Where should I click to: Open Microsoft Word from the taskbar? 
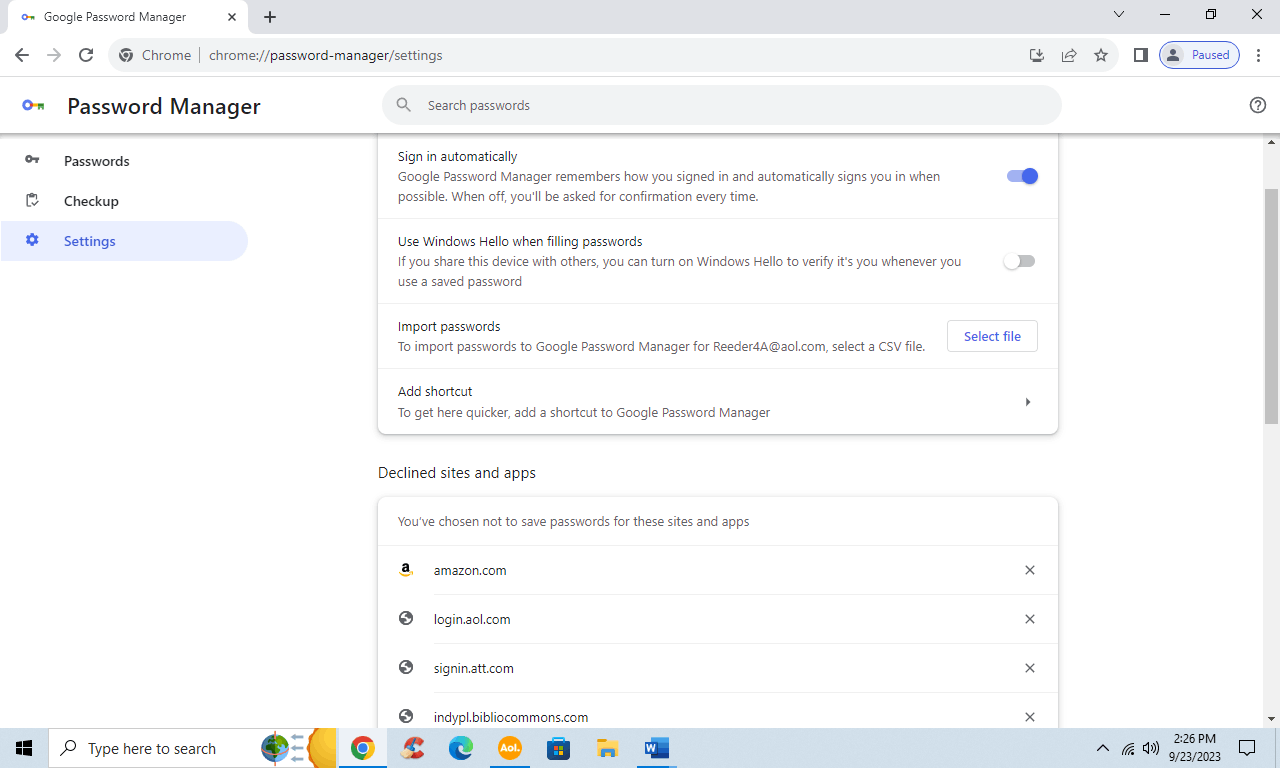point(657,748)
